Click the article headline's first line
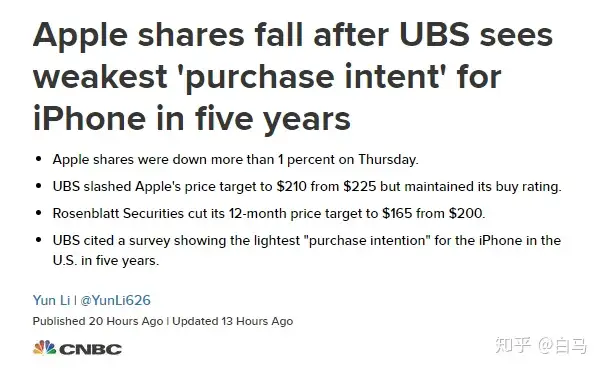 point(293,35)
